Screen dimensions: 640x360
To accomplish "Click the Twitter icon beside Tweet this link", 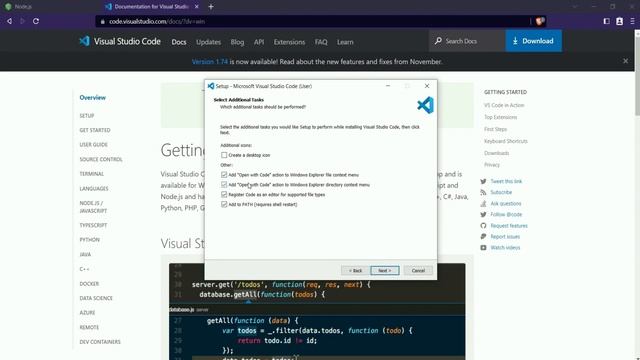I will tap(483, 181).
